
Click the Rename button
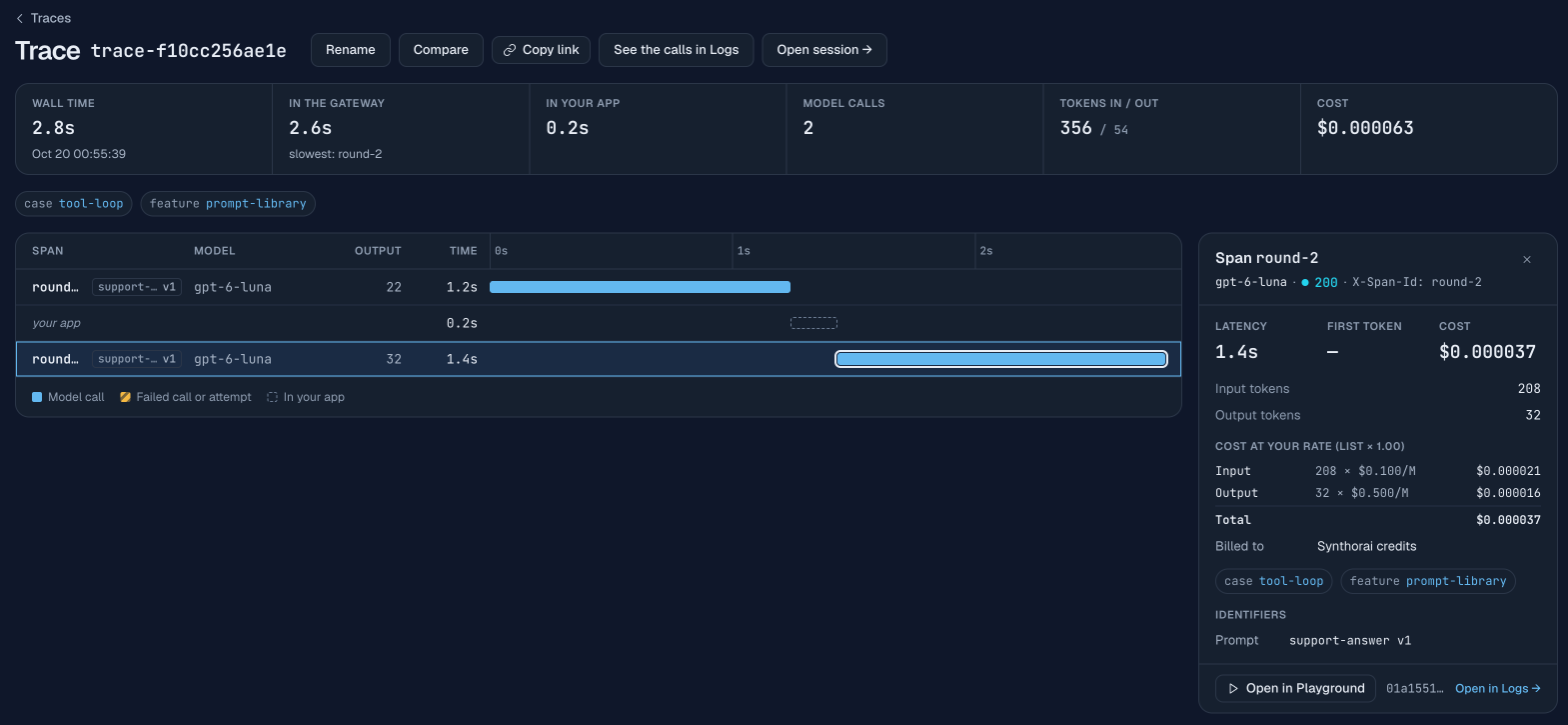(350, 50)
